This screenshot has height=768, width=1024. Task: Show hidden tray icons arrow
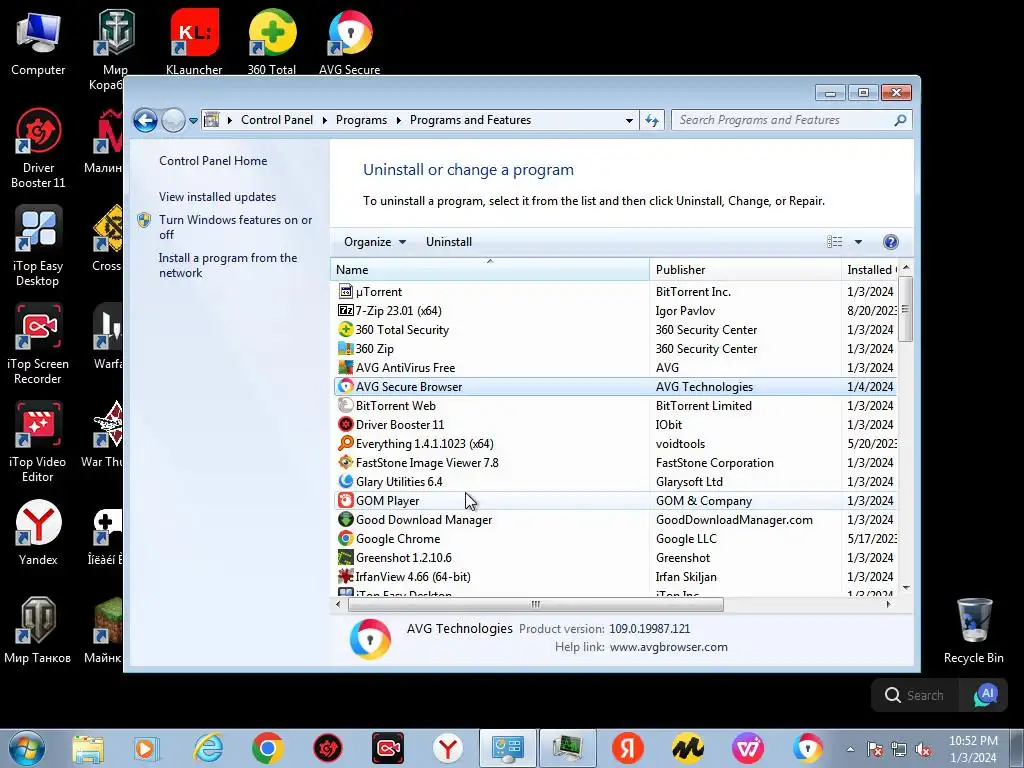[850, 749]
